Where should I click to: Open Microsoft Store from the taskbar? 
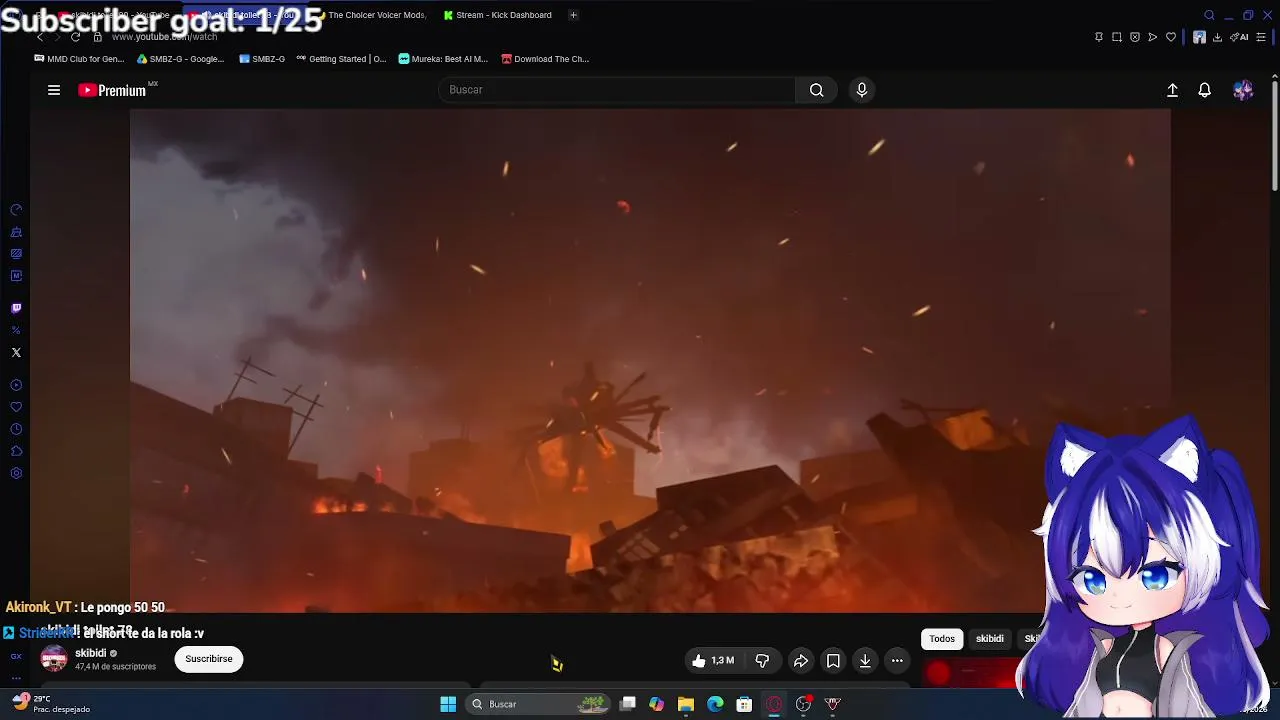[x=744, y=704]
